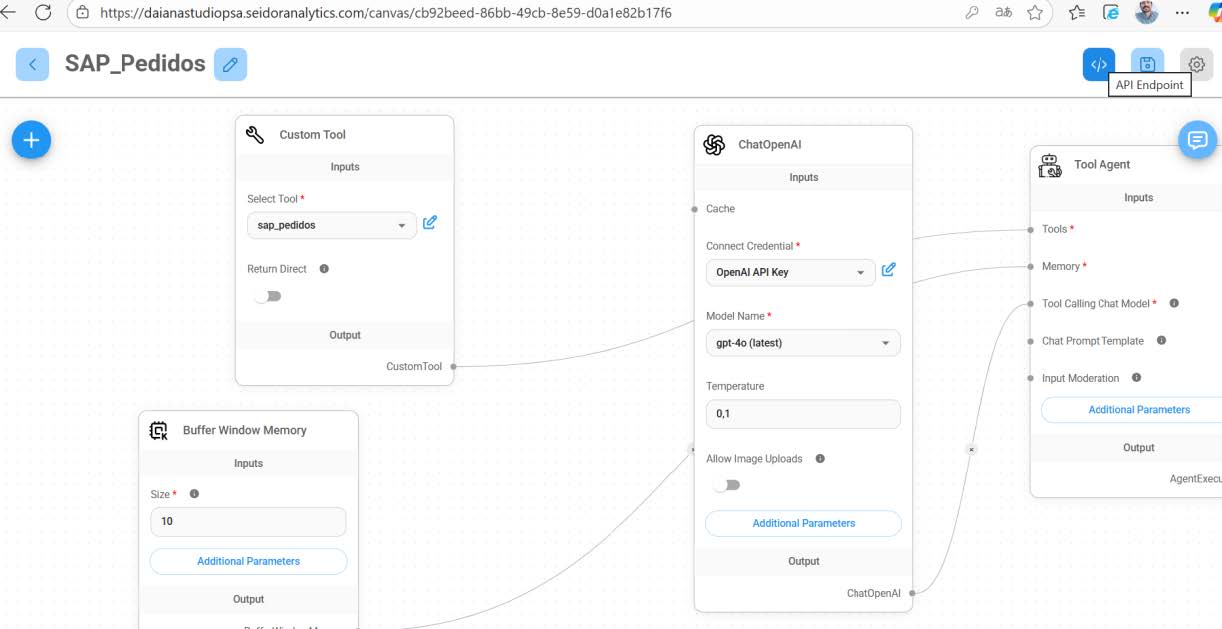Edit the OpenAI API Key credential icon

(888, 270)
